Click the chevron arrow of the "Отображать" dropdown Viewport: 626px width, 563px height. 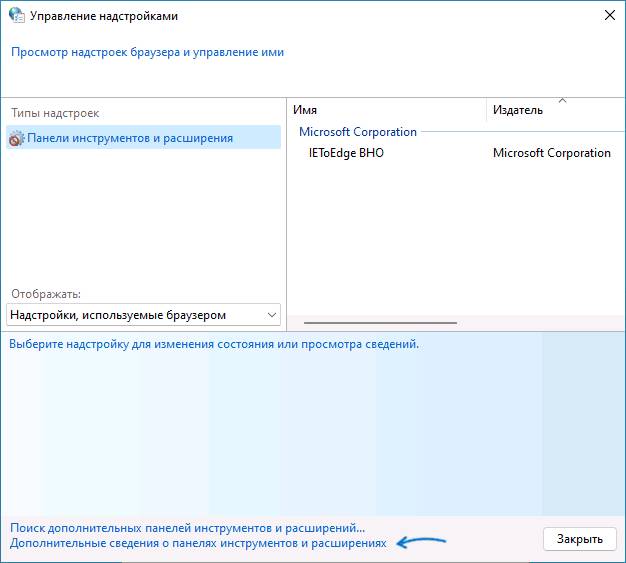click(x=271, y=315)
